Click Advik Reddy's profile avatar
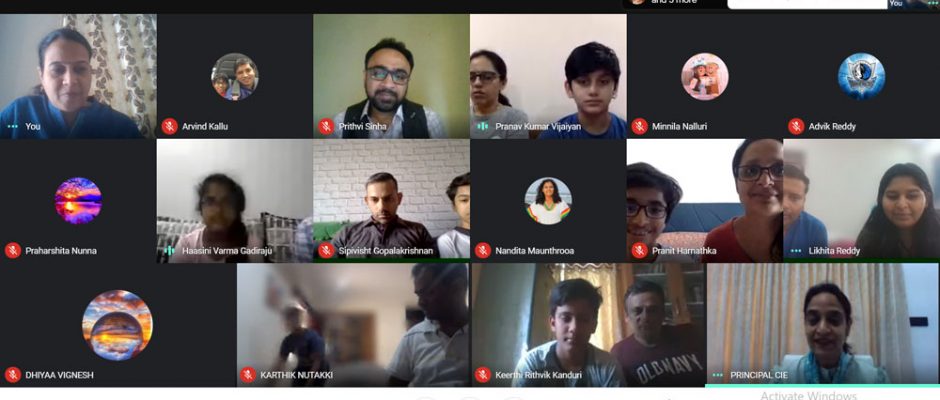The height and width of the screenshot is (400, 940). pos(861,76)
